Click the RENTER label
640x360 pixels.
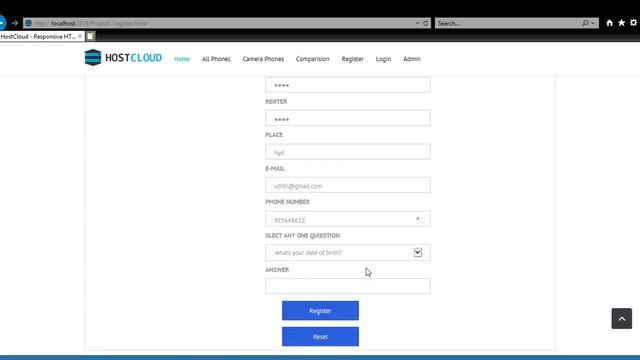(276, 101)
